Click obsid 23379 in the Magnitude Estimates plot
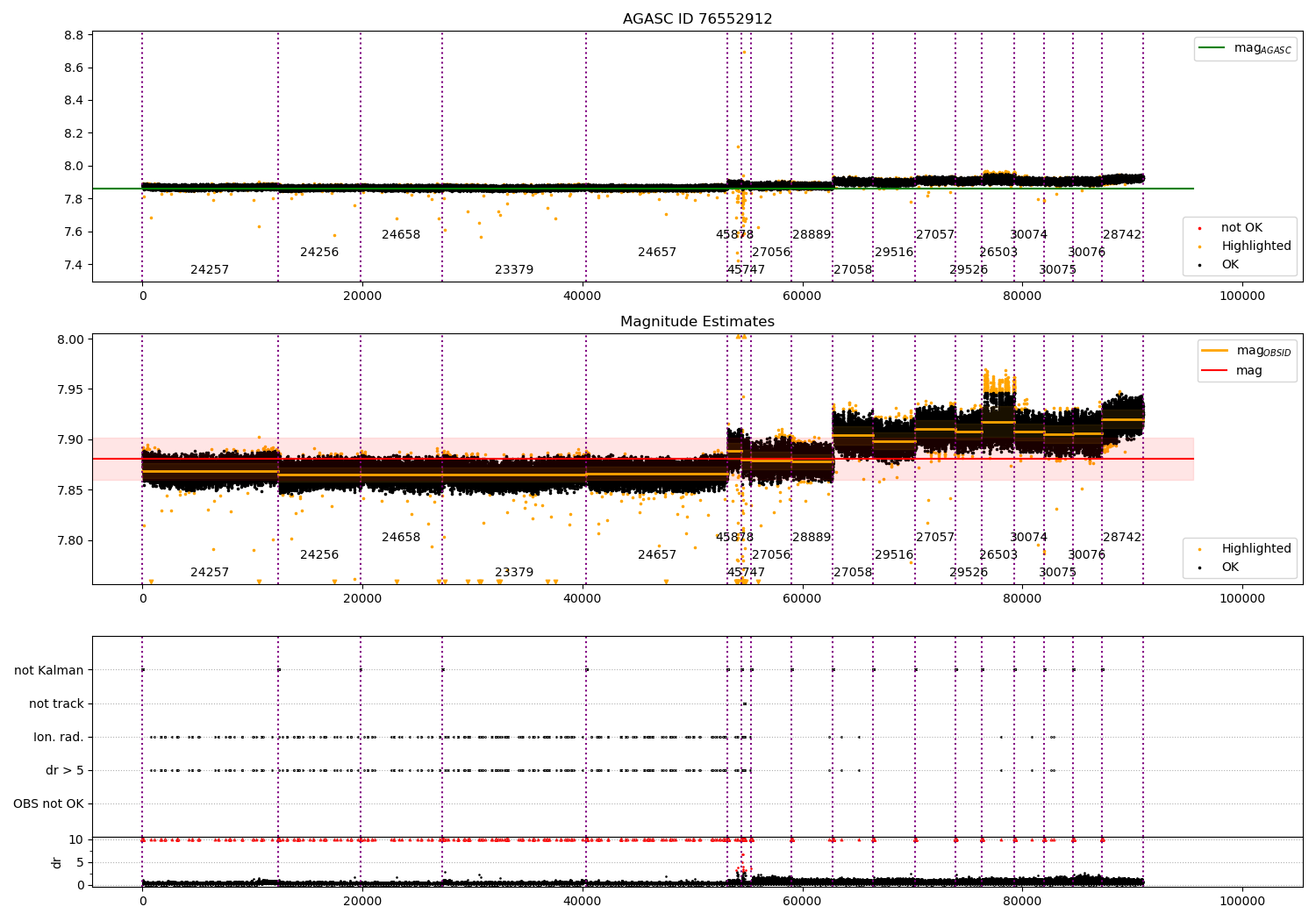 [514, 573]
